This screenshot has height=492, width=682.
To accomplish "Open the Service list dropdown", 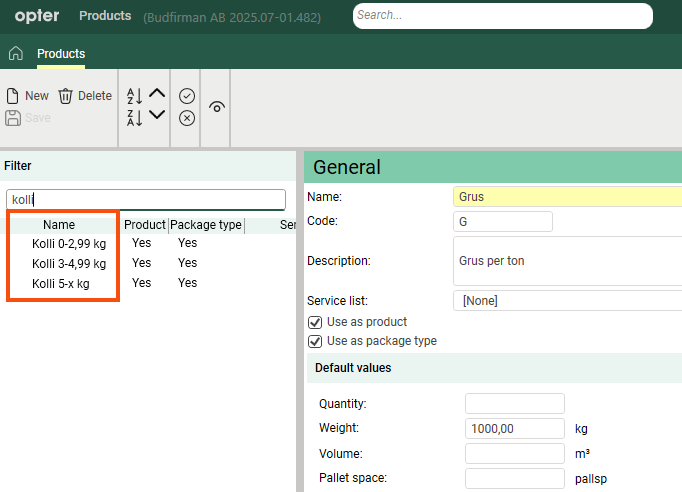I will [567, 300].
